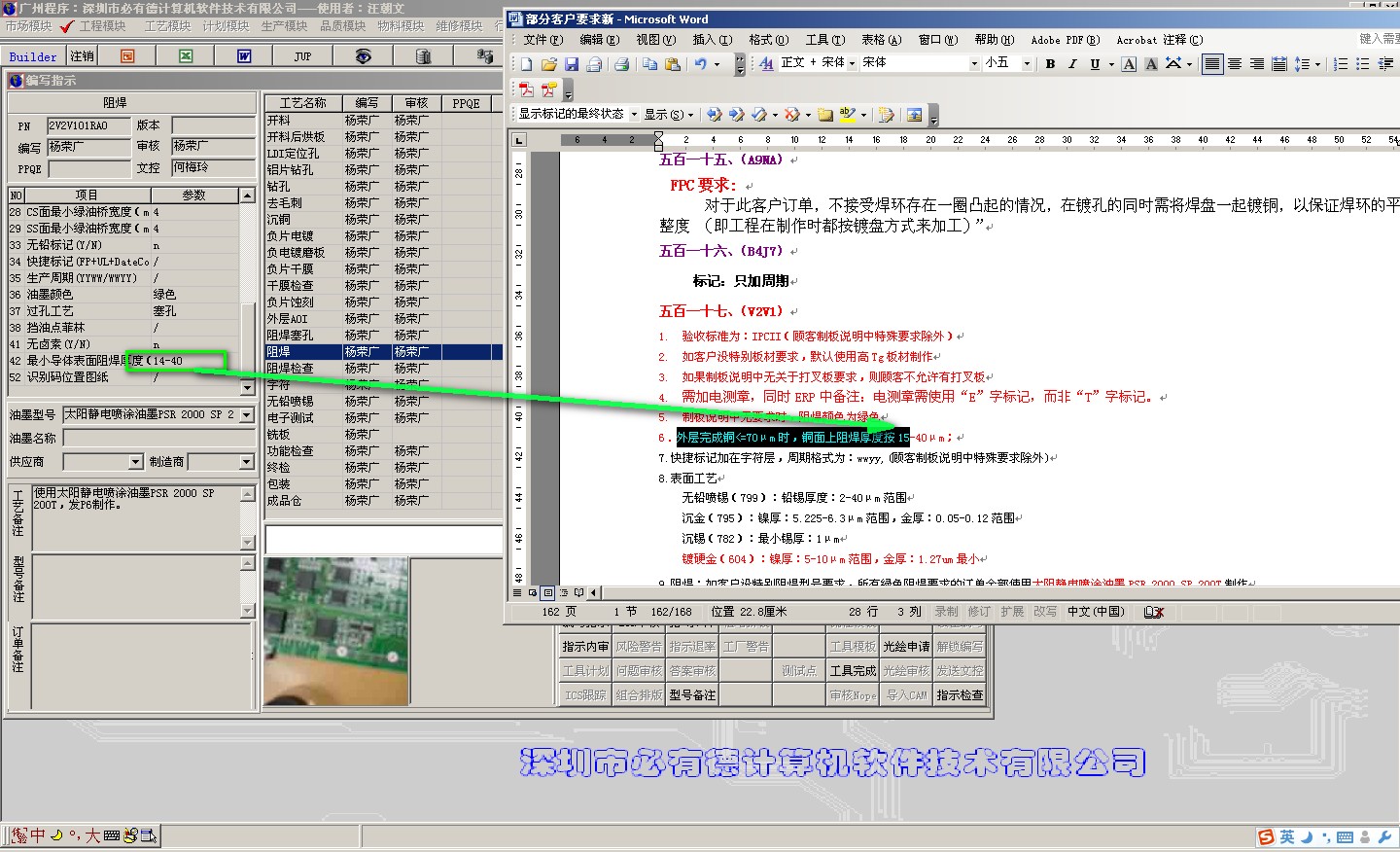Viewport: 1400px width, 852px height.
Task: Click the Builder label button
Action: tap(33, 56)
